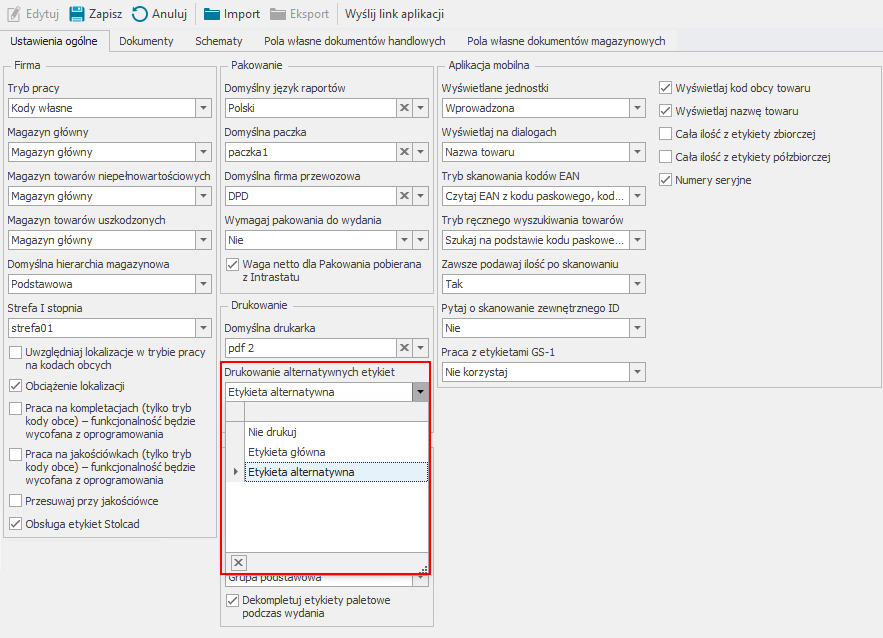Disable Numery seryjne checkbox
The image size is (883, 638).
pyautogui.click(x=667, y=180)
